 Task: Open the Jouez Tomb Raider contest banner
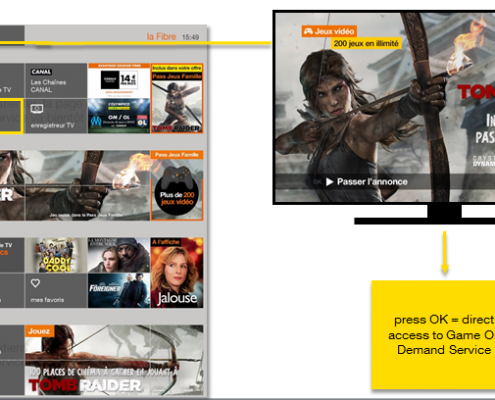[x=114, y=360]
